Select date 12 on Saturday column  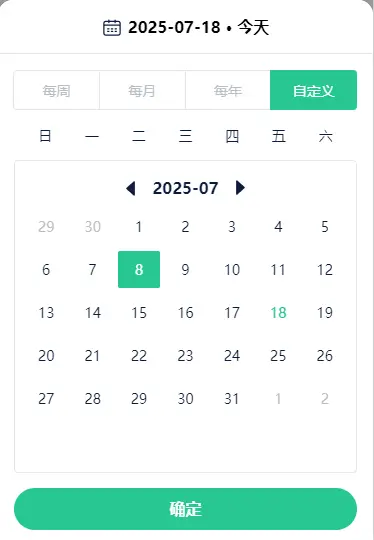[325, 270]
